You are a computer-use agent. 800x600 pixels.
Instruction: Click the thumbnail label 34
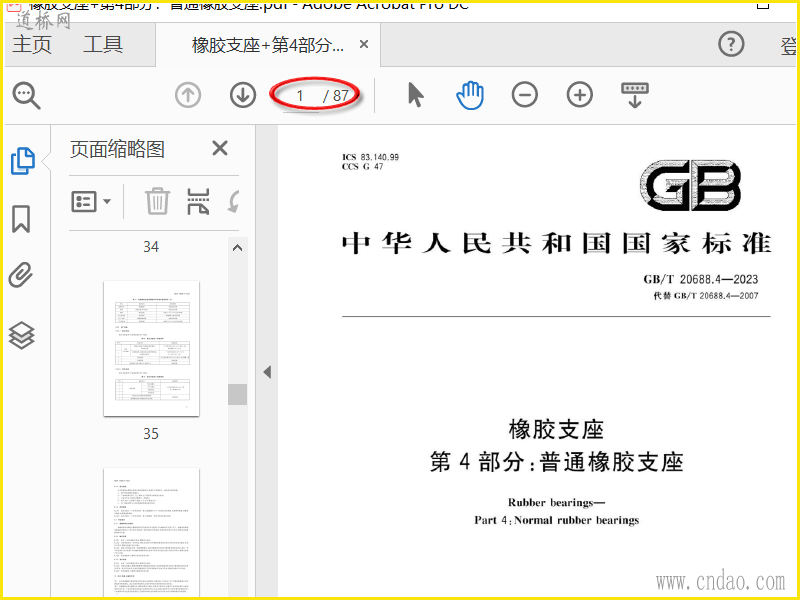[151, 247]
